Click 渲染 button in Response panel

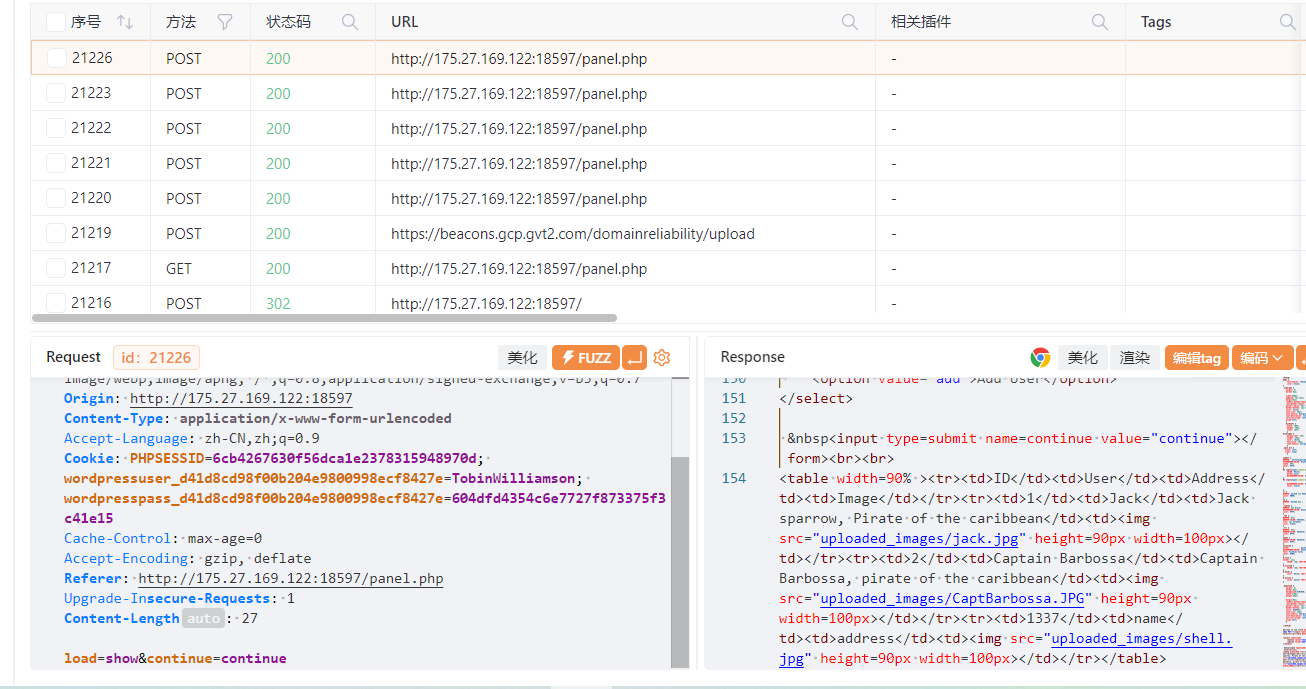(1134, 358)
